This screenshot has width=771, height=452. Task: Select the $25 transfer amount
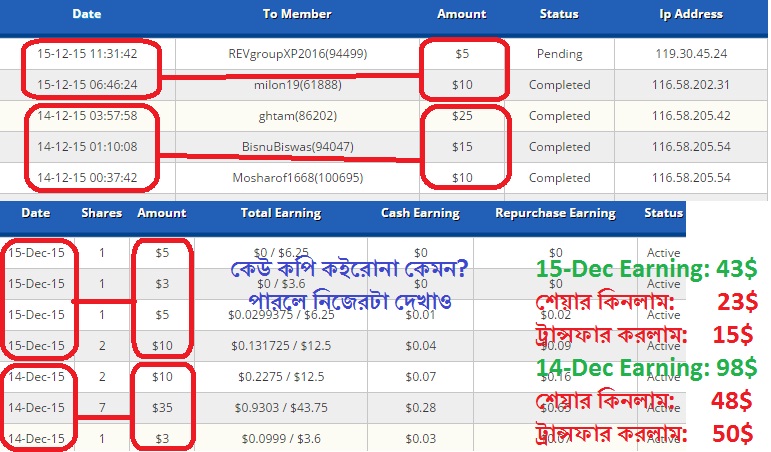461,116
